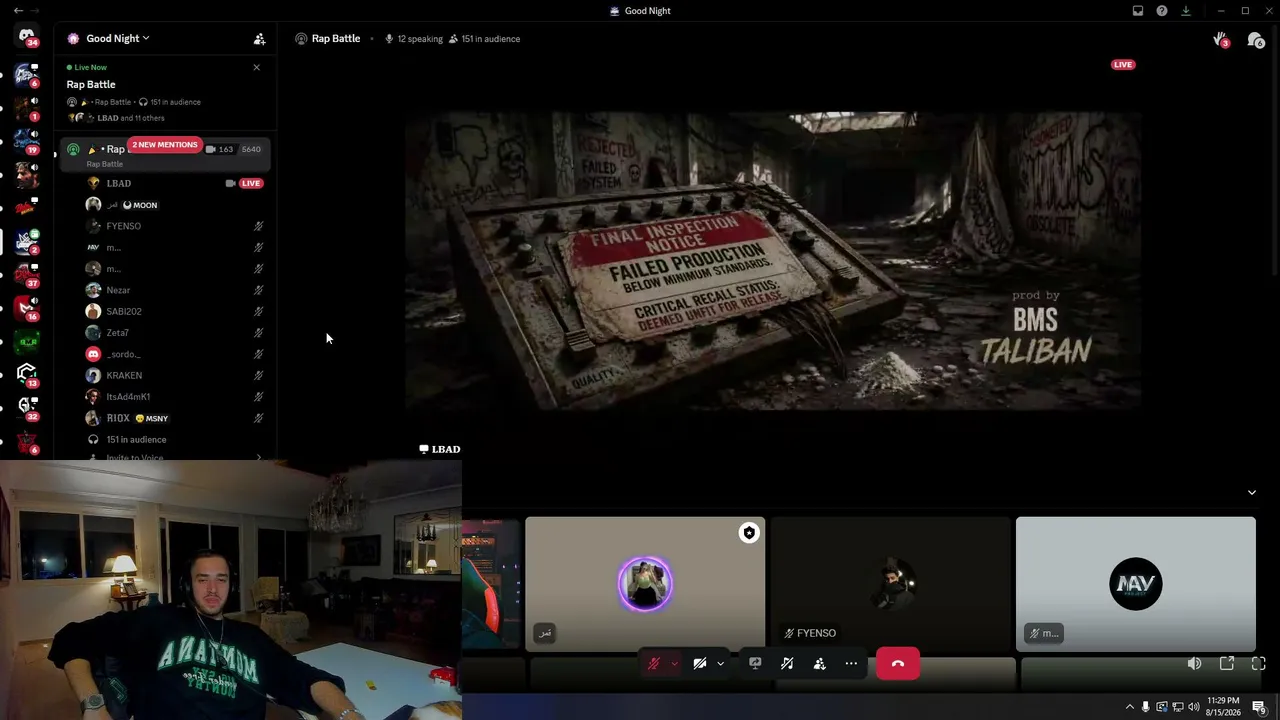Toggle camera on in call controls
The height and width of the screenshot is (720, 1280).
click(x=700, y=663)
